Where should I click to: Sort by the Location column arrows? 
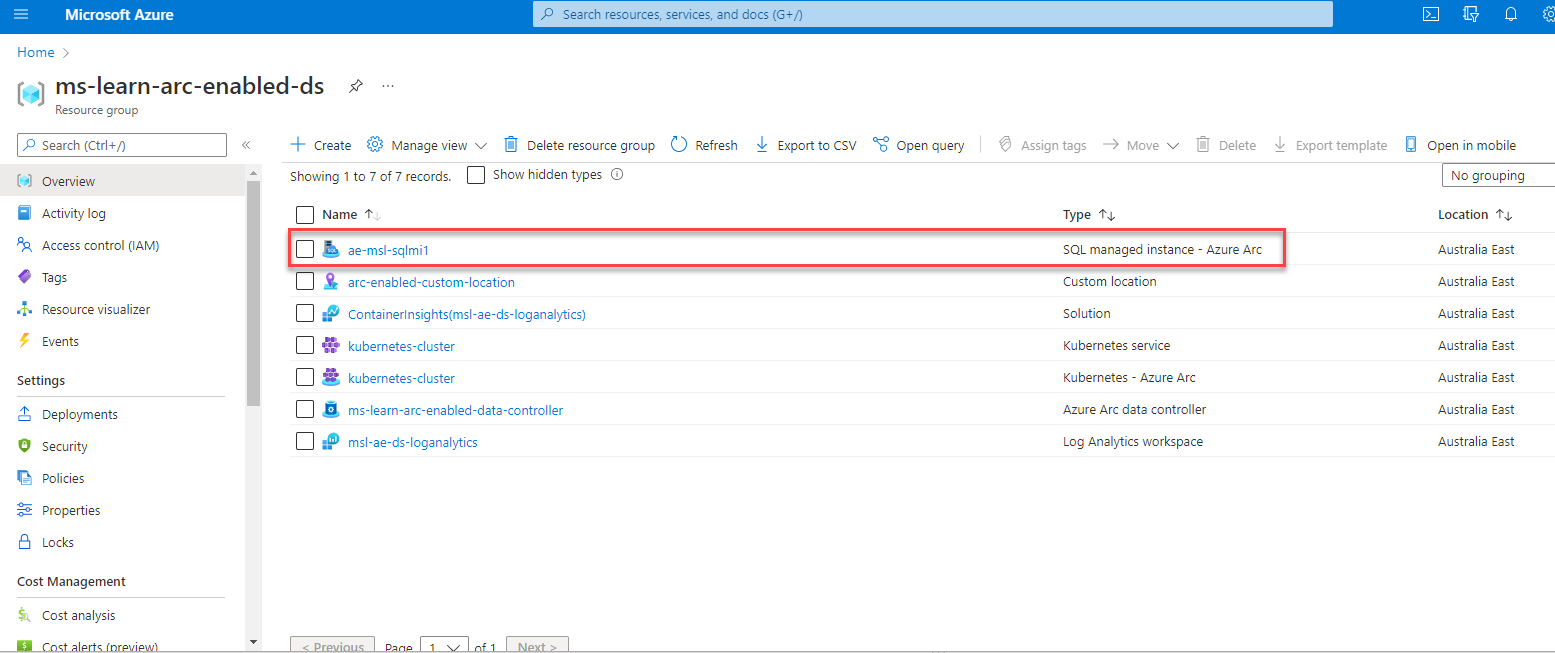[1504, 214]
